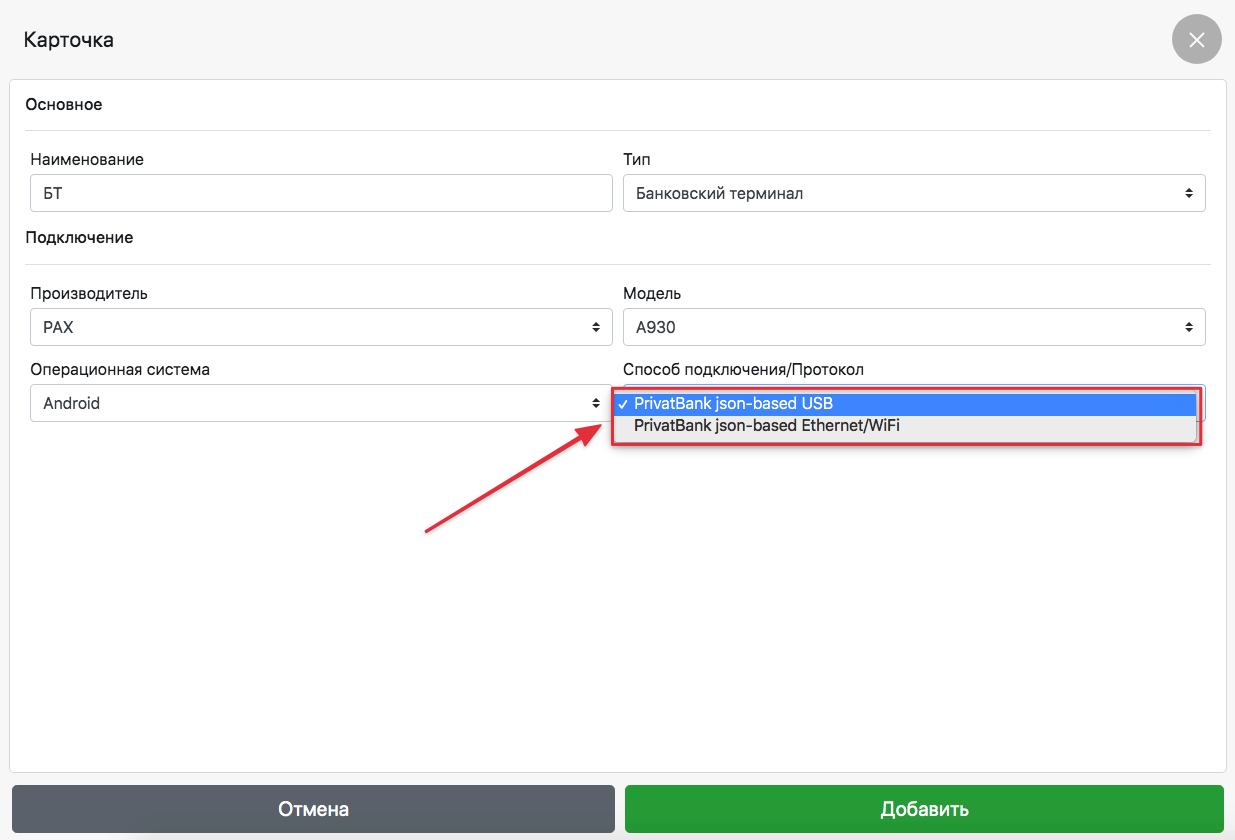This screenshot has width=1235, height=840.
Task: Click the green Добавить button
Action: [924, 809]
